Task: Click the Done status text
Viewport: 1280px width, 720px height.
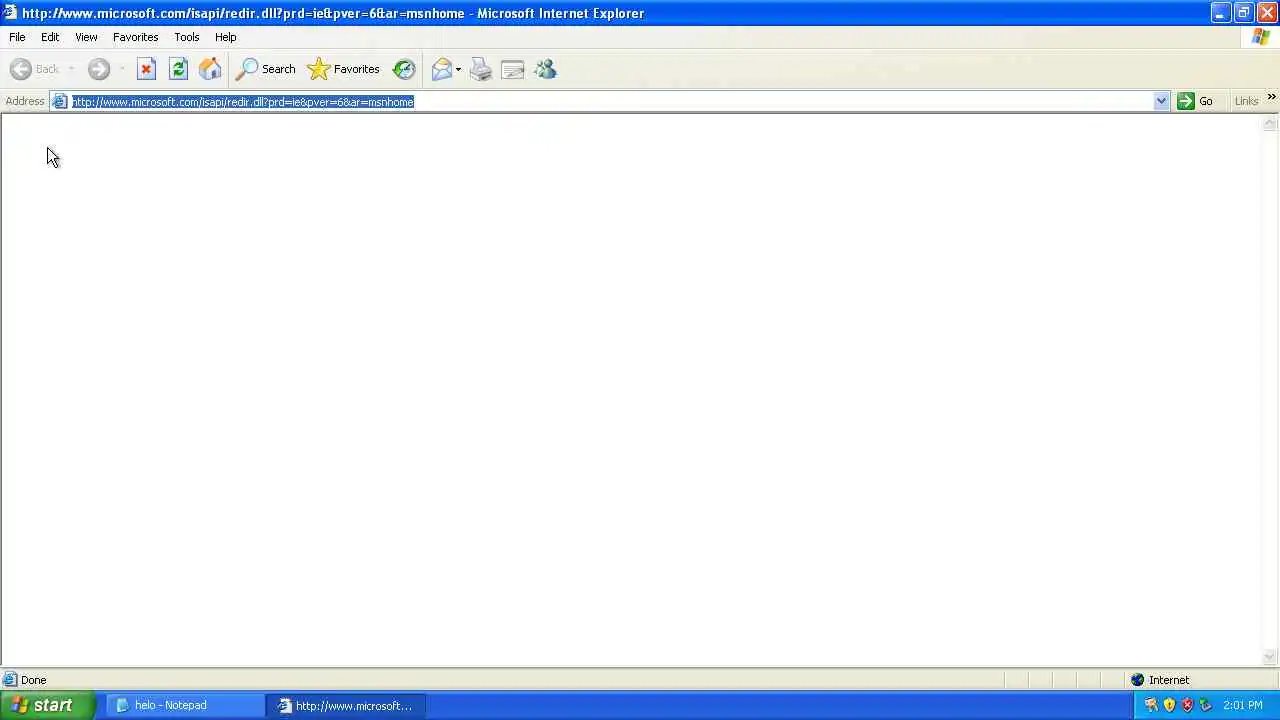Action: (x=33, y=680)
